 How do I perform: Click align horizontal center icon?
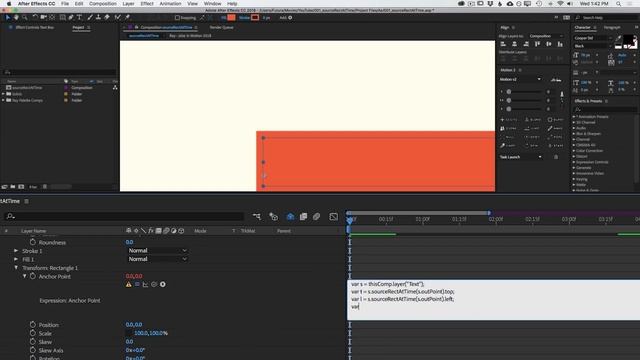[515, 44]
